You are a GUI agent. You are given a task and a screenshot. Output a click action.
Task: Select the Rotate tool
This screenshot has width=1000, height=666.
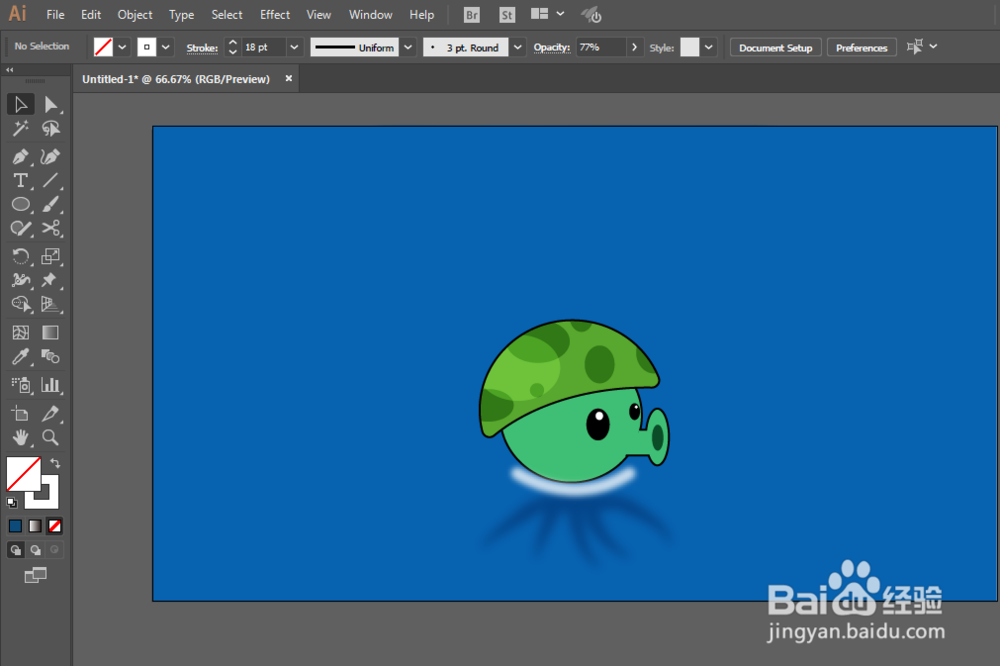[20, 256]
